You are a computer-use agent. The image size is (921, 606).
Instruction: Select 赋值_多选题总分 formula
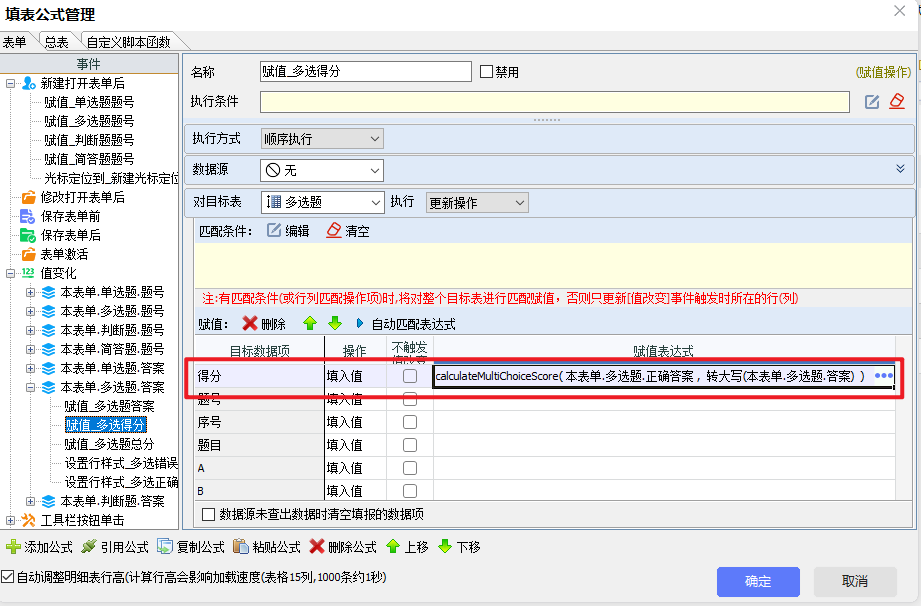click(x=109, y=444)
